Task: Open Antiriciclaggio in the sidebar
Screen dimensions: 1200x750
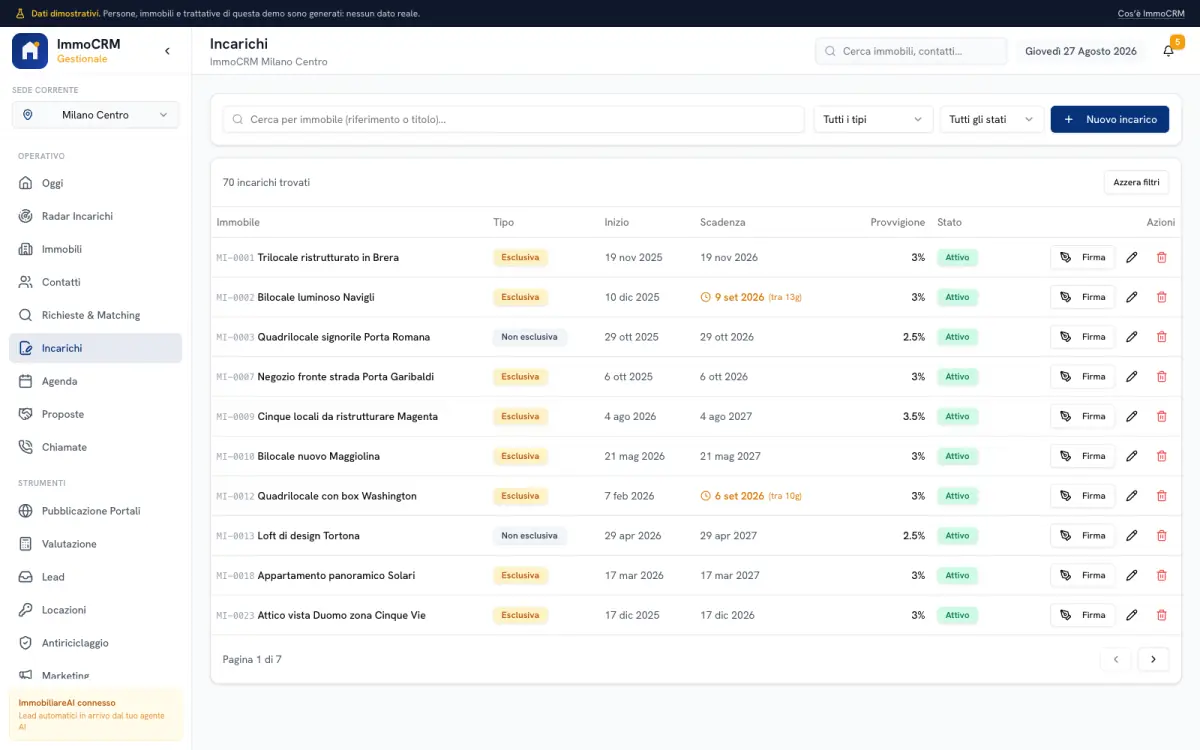Action: (96, 643)
